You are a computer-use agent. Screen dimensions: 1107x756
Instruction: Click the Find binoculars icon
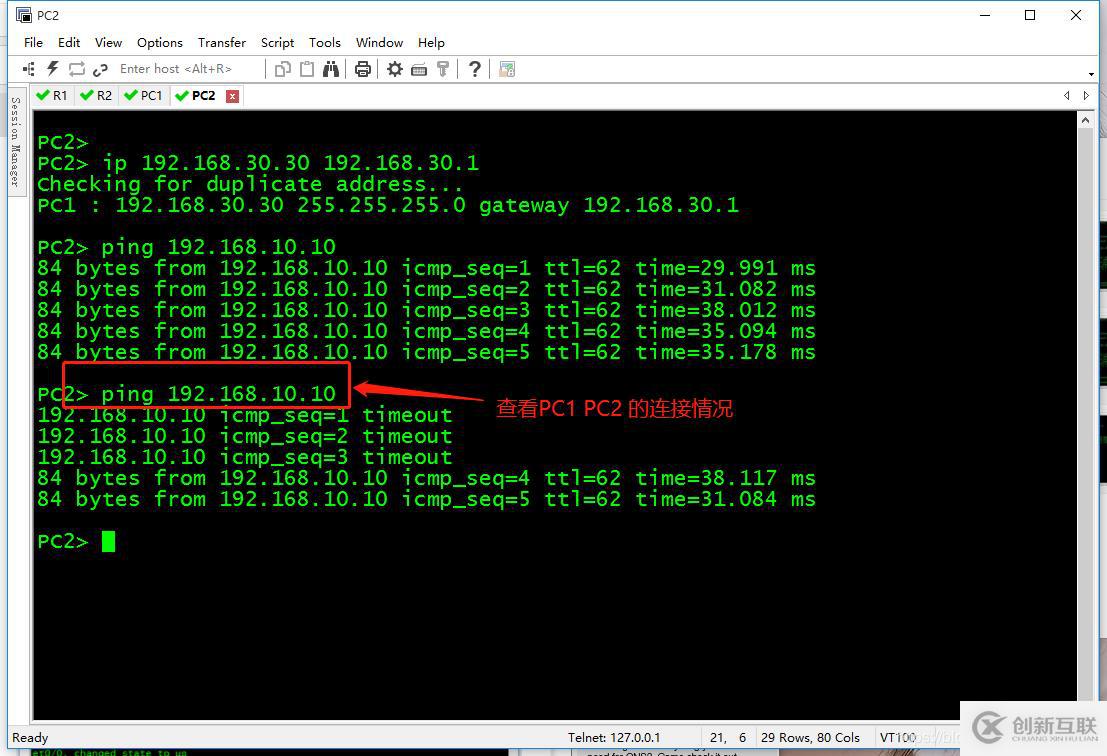(x=331, y=69)
